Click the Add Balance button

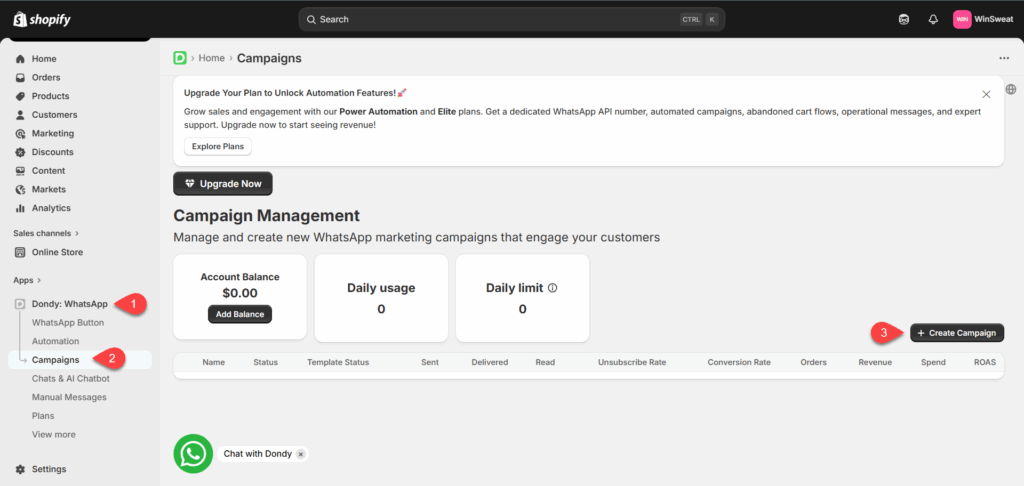240,314
